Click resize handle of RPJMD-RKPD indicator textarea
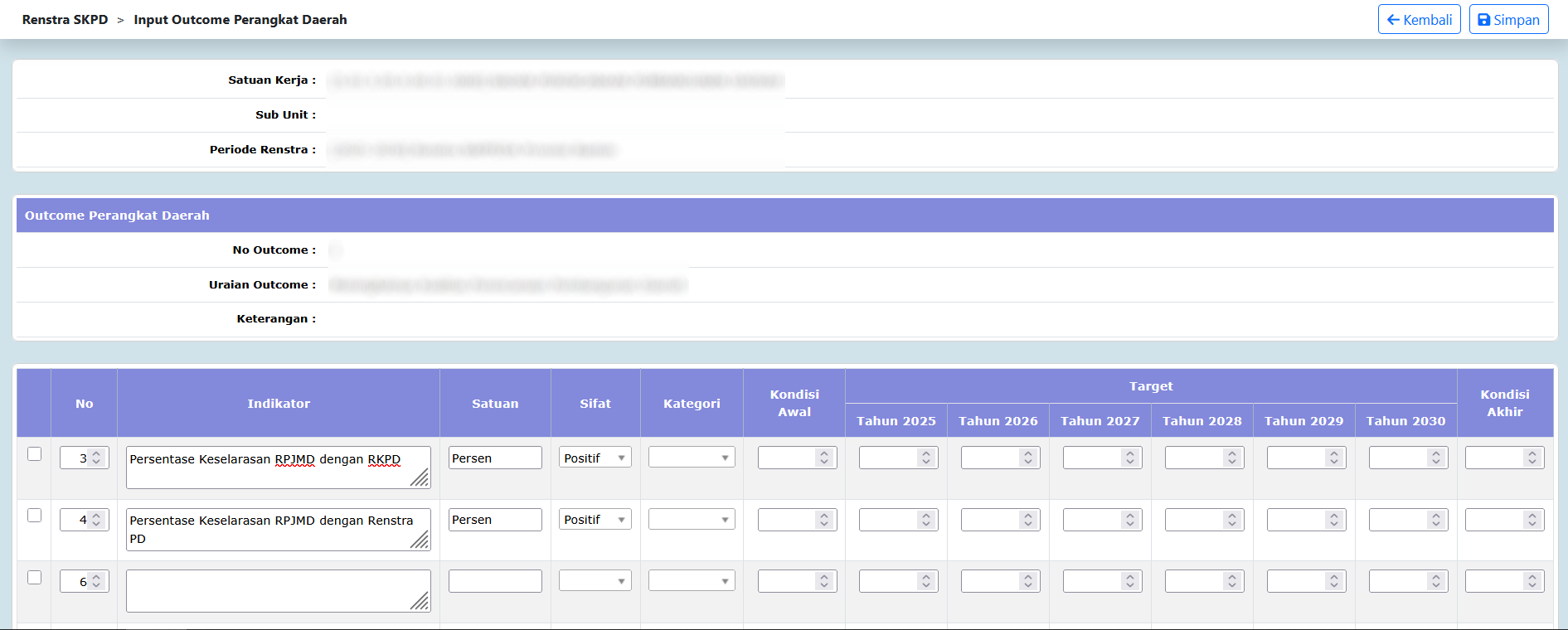 [x=420, y=478]
